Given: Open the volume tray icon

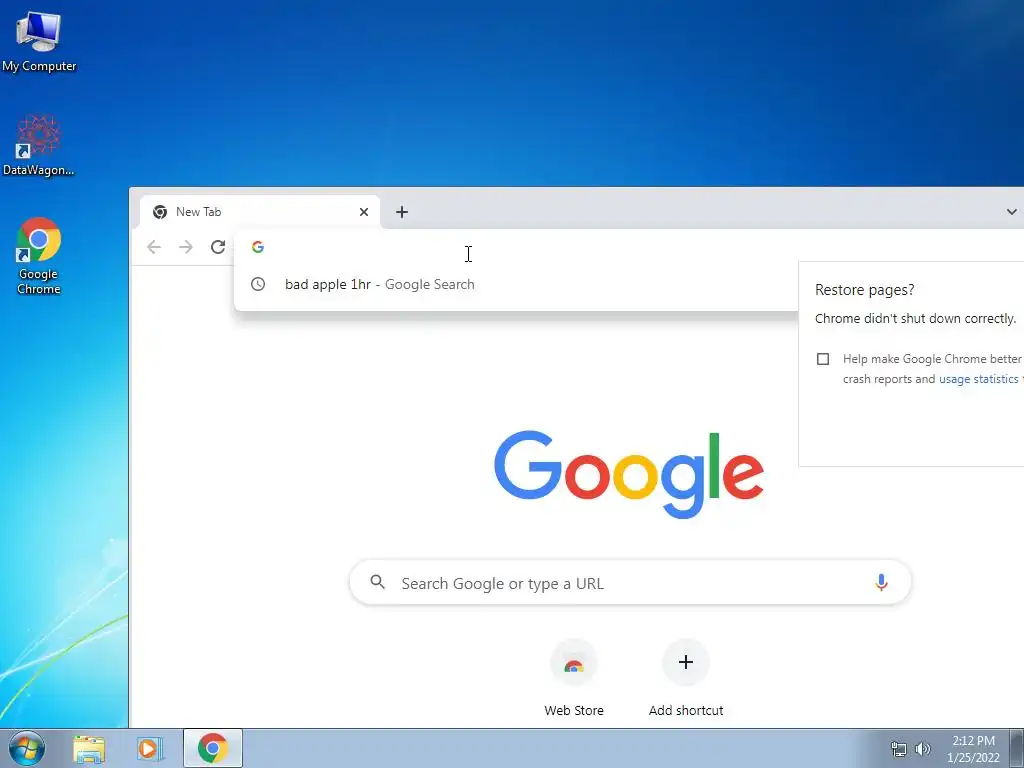Looking at the screenshot, I should [923, 749].
